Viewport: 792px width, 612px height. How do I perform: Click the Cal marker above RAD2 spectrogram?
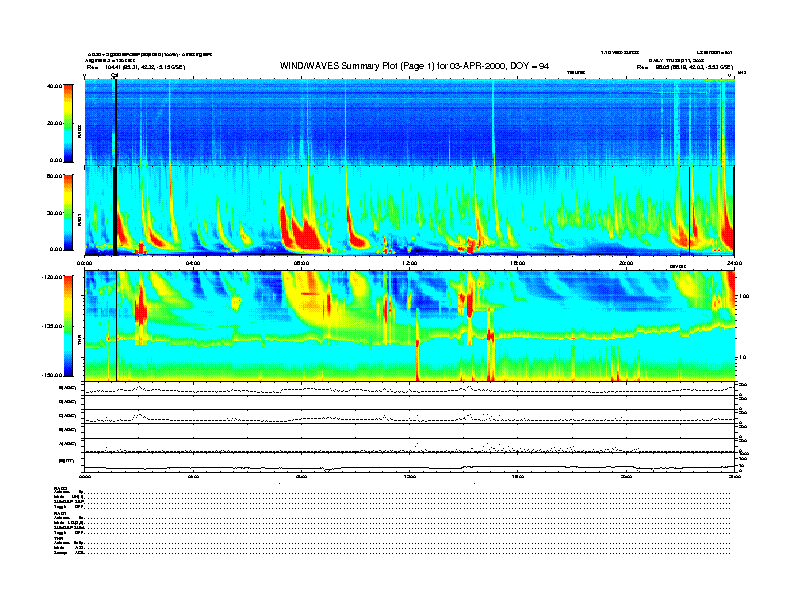[115, 75]
